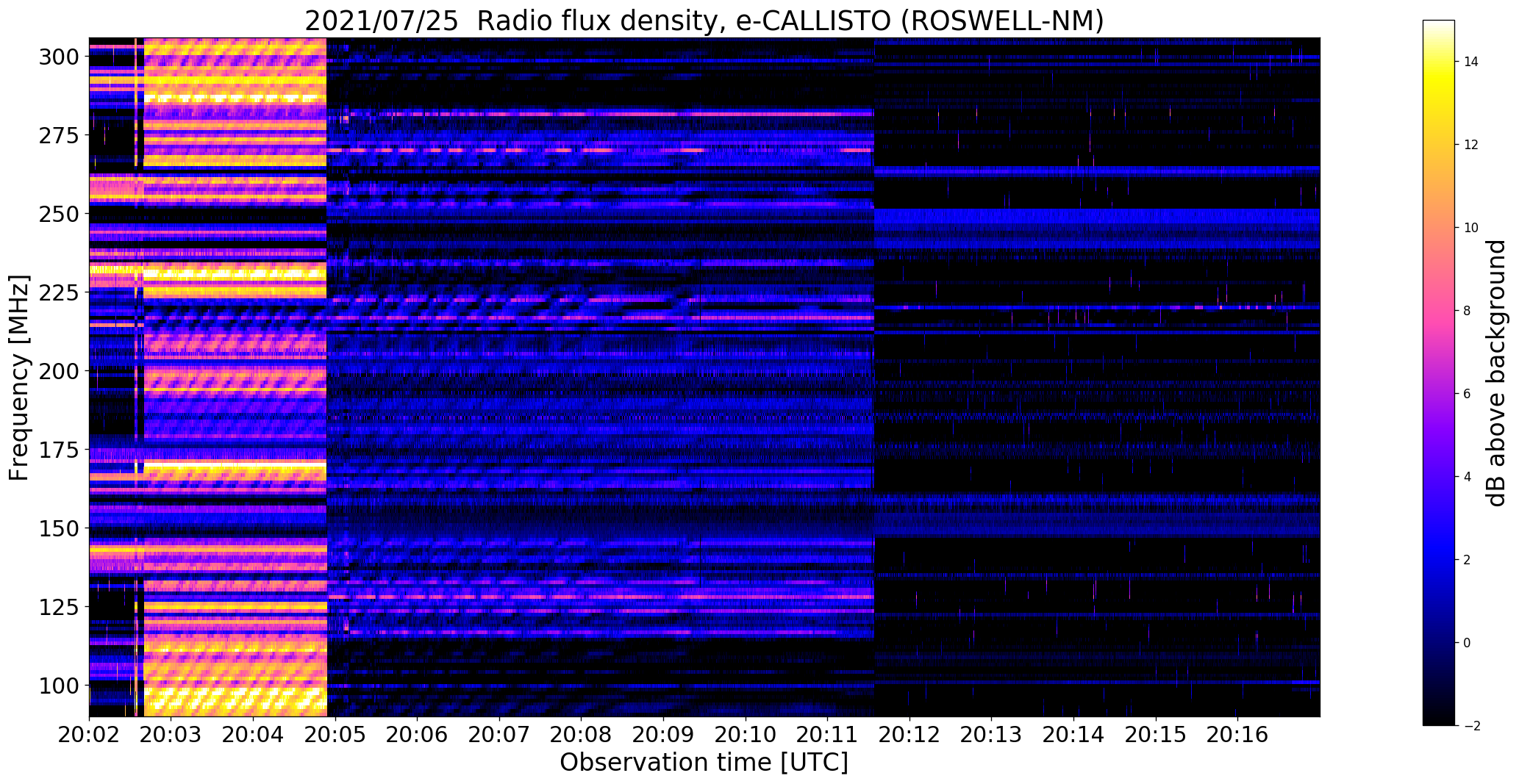Click the plot title mentioning e-CALLISTO (ROSWELL-NM)

coord(704,21)
